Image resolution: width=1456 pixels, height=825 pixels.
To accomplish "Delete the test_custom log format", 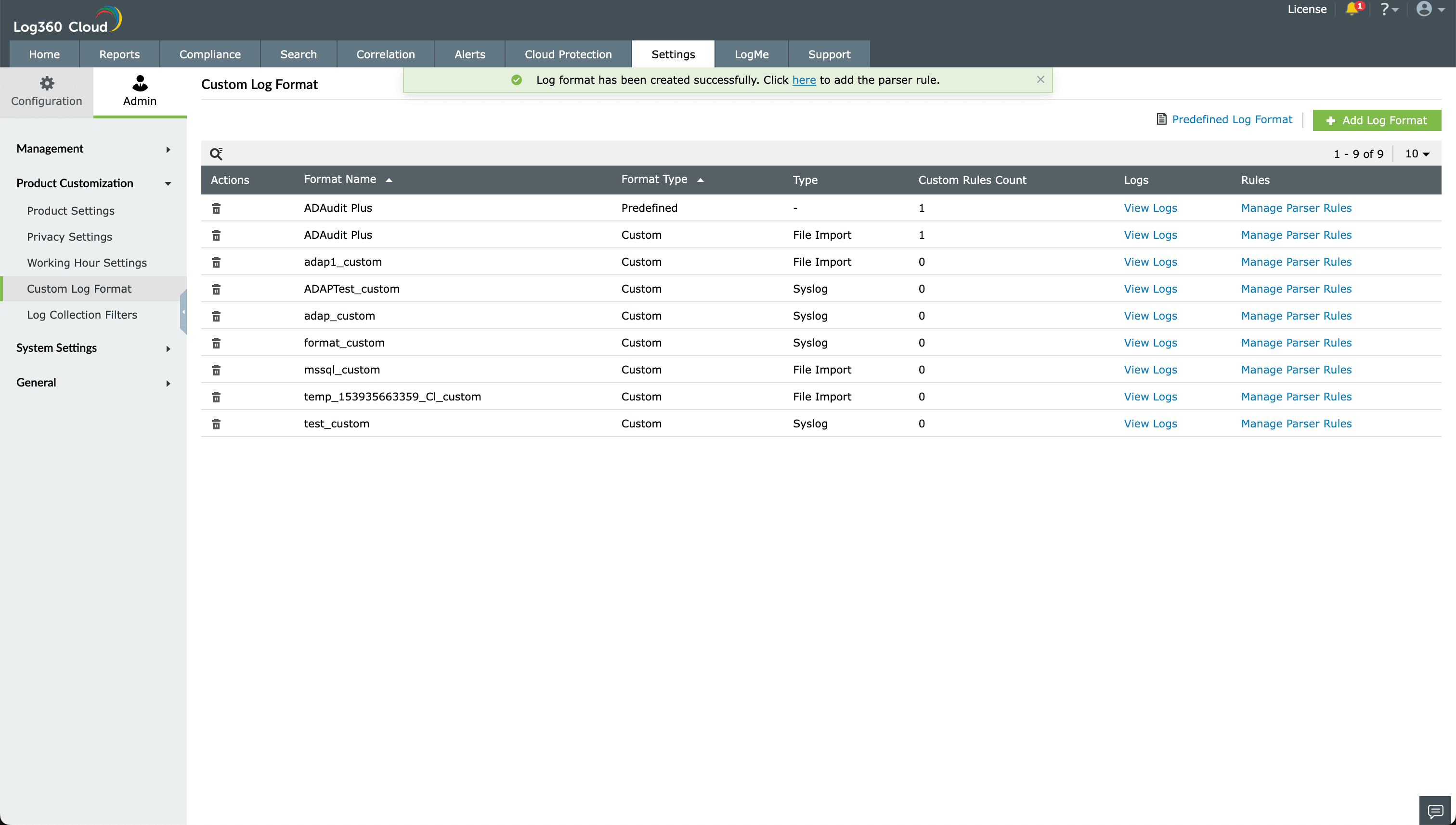I will (216, 423).
